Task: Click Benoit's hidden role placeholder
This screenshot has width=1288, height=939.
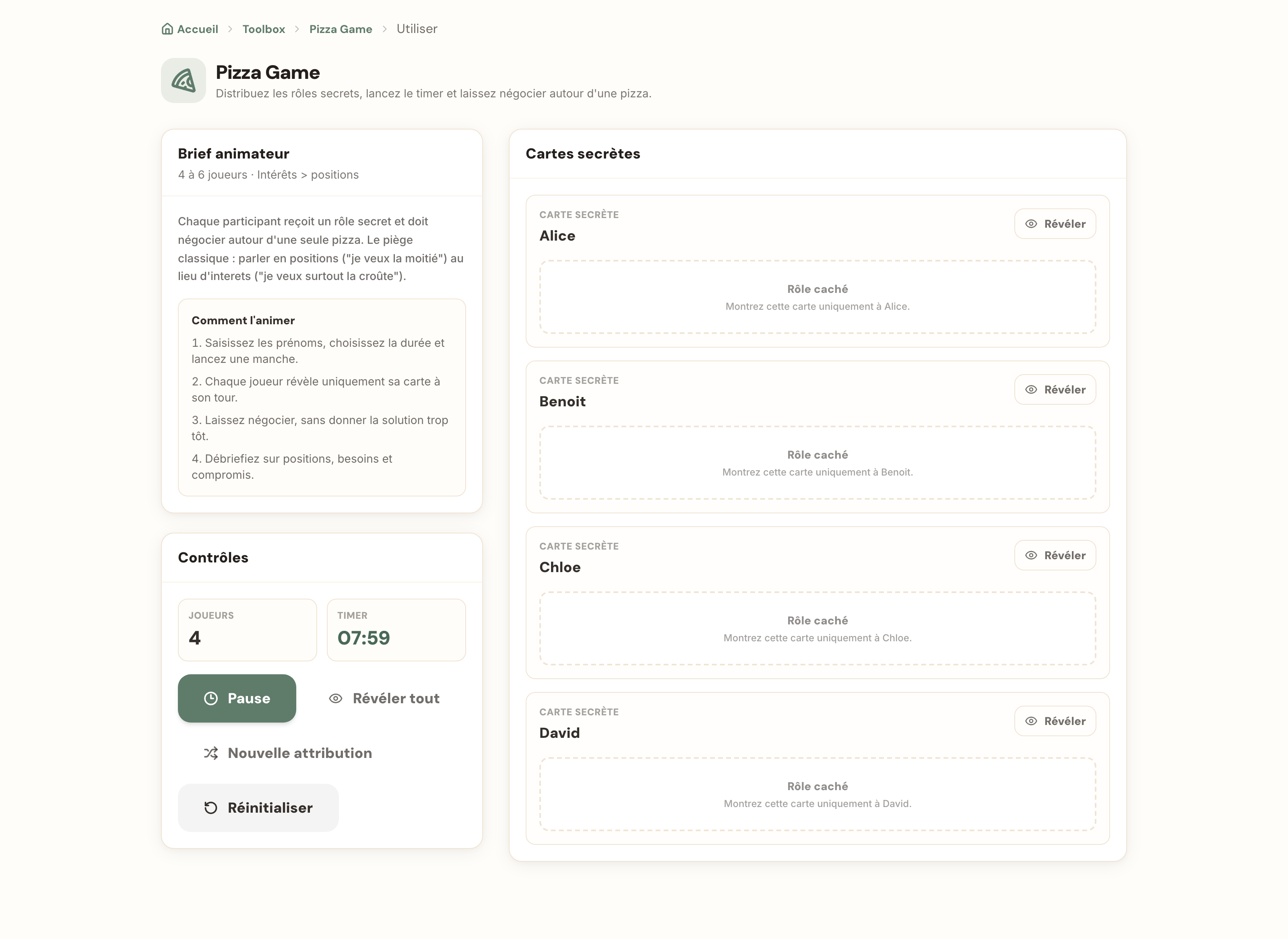Action: [x=817, y=463]
